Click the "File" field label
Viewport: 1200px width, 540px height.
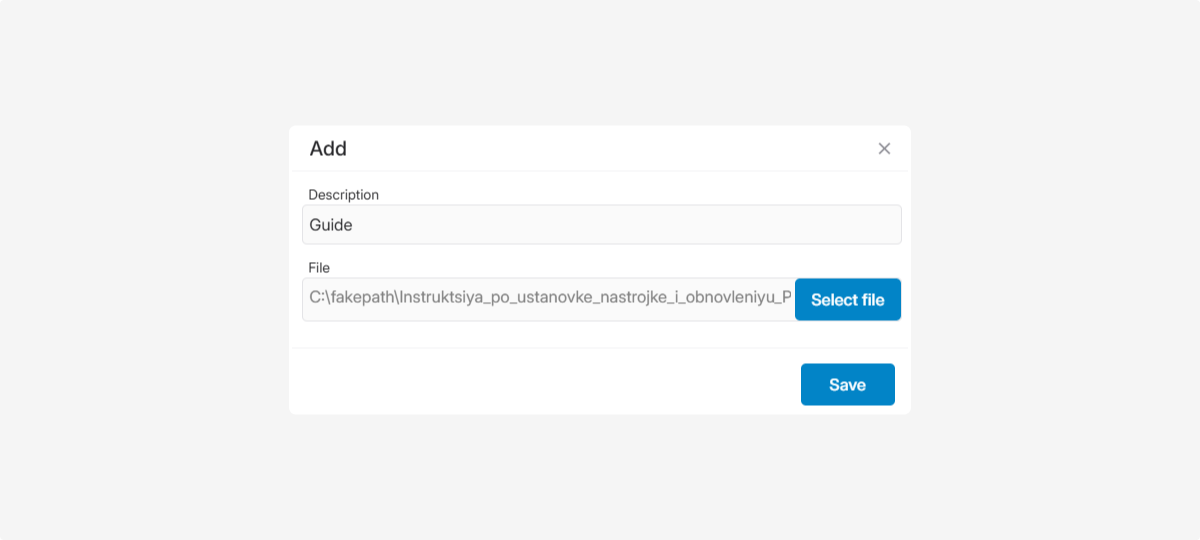point(319,268)
